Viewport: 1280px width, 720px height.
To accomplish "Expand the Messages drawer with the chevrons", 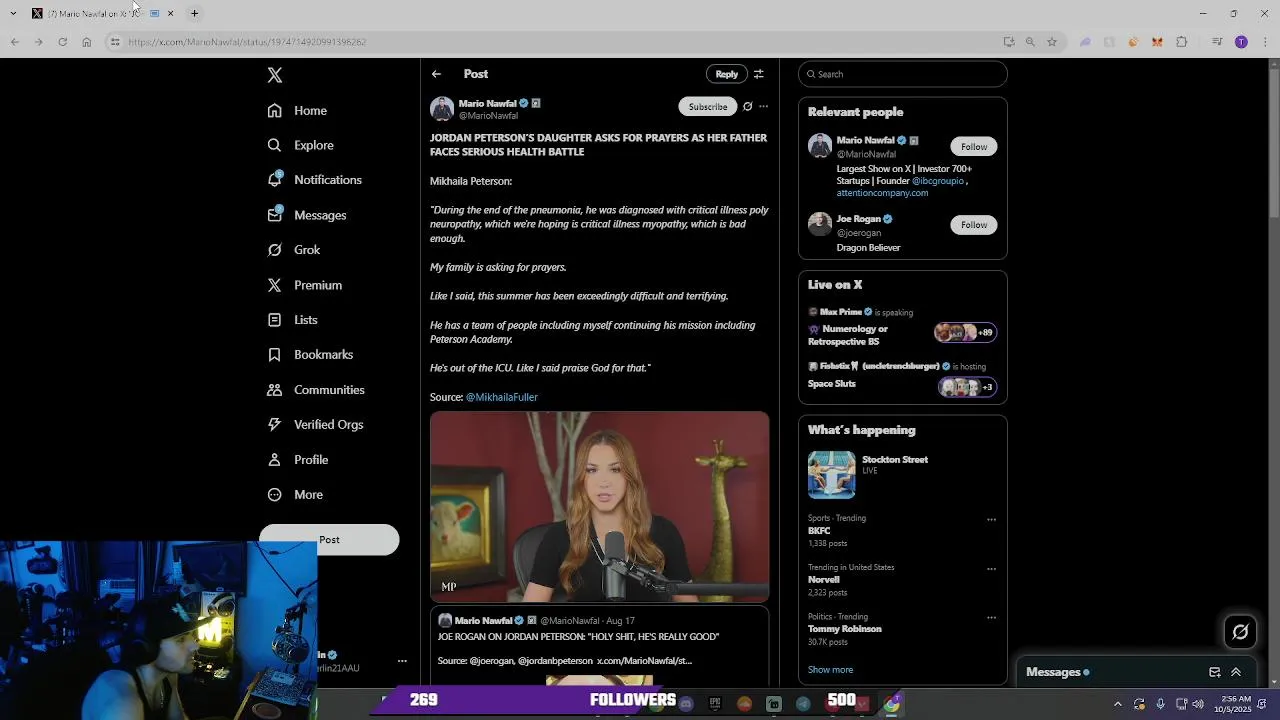I will click(x=1236, y=672).
